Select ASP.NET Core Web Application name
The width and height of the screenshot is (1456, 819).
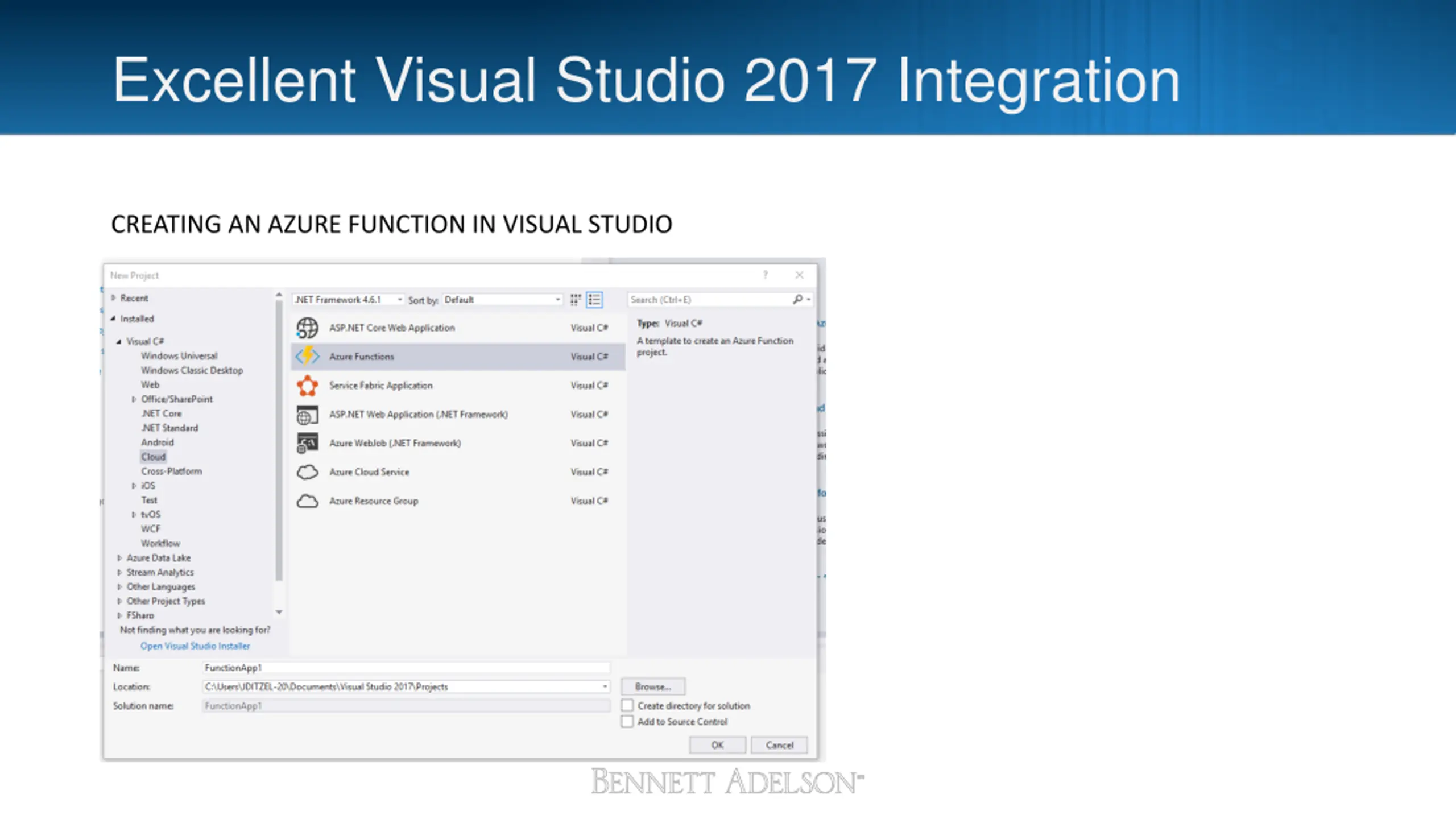coord(392,328)
